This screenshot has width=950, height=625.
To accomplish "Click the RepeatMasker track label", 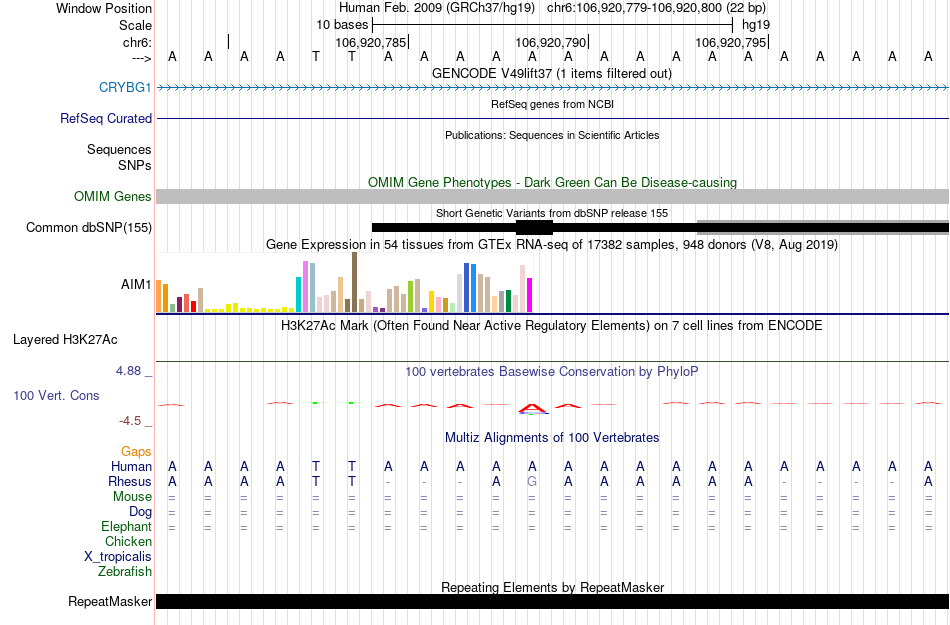I will pyautogui.click(x=110, y=602).
